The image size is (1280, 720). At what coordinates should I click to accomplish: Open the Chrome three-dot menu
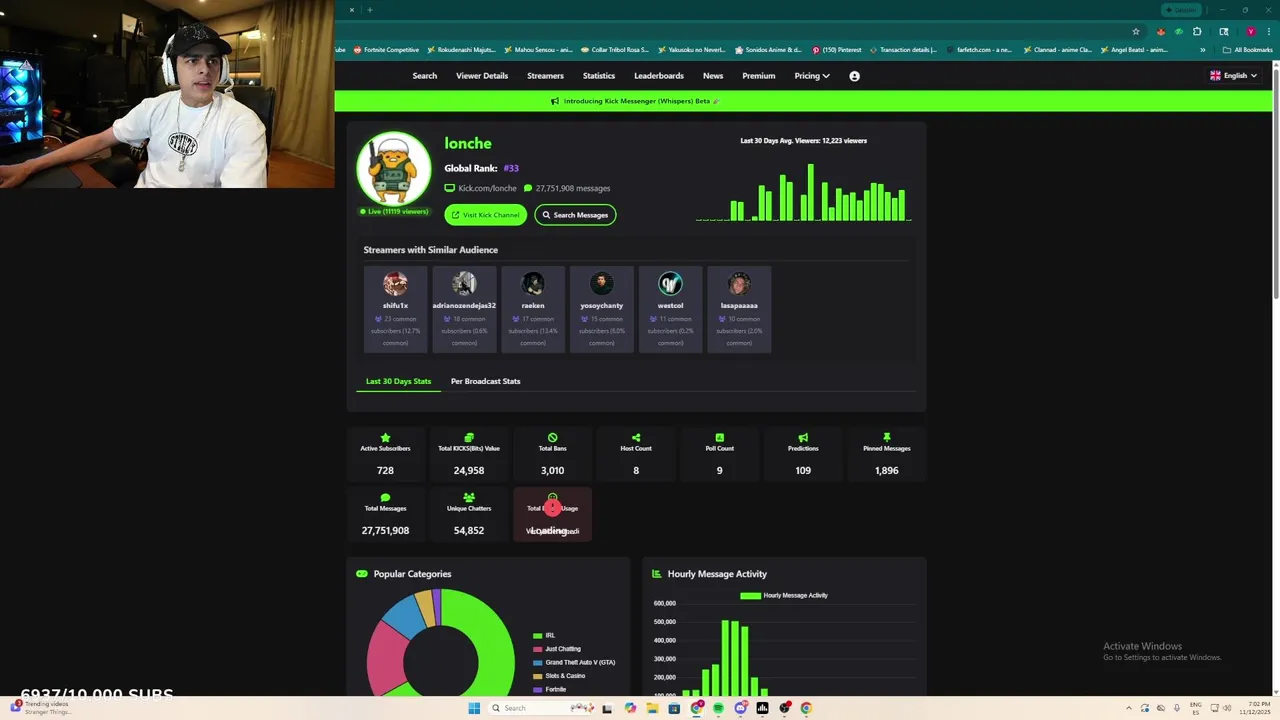click(1268, 31)
